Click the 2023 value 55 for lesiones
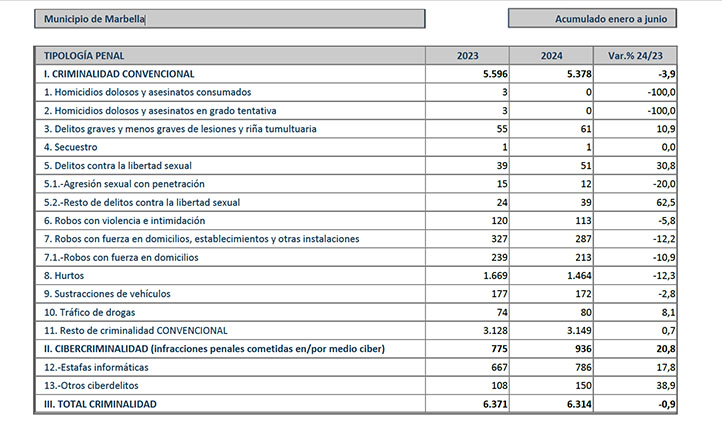This screenshot has height=422, width=722. [502, 129]
